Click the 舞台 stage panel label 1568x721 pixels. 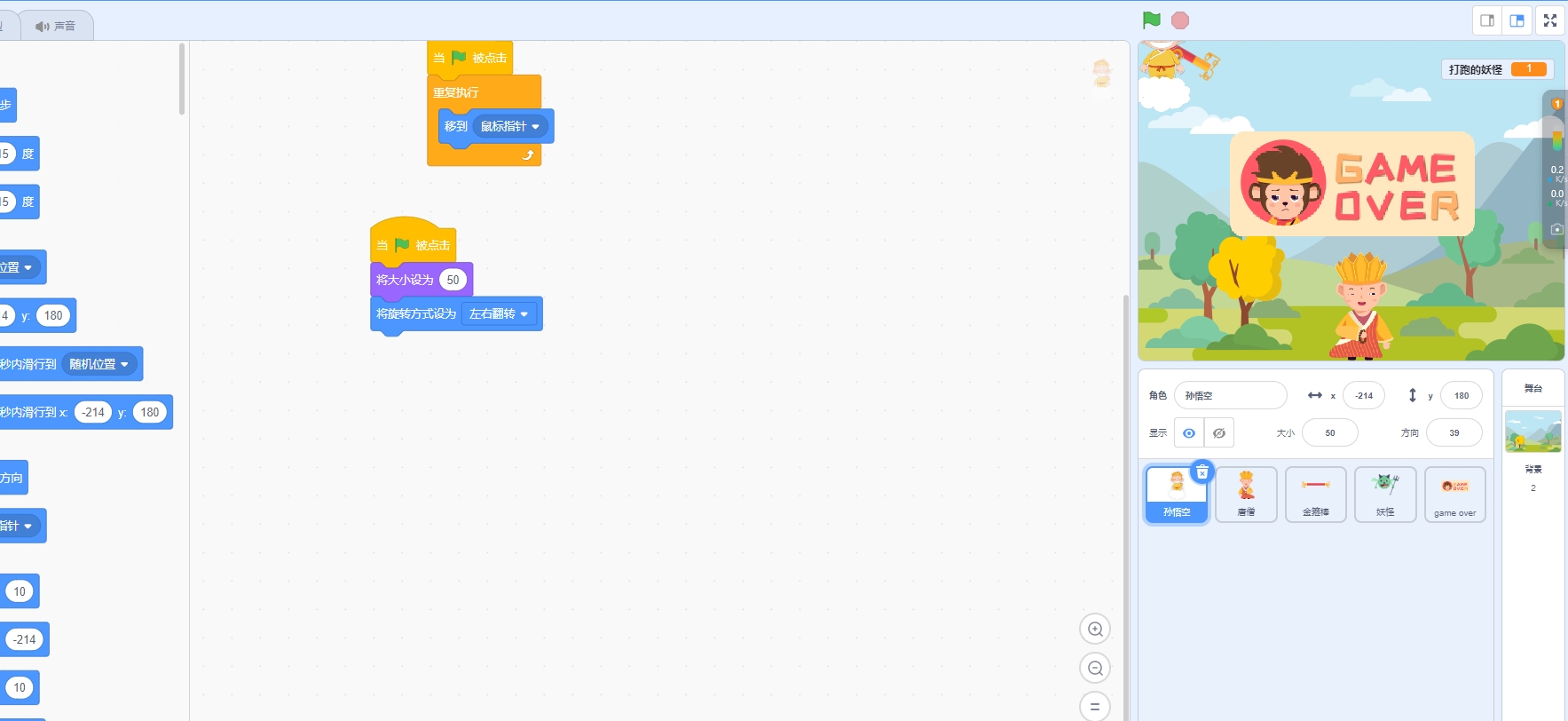[1533, 388]
